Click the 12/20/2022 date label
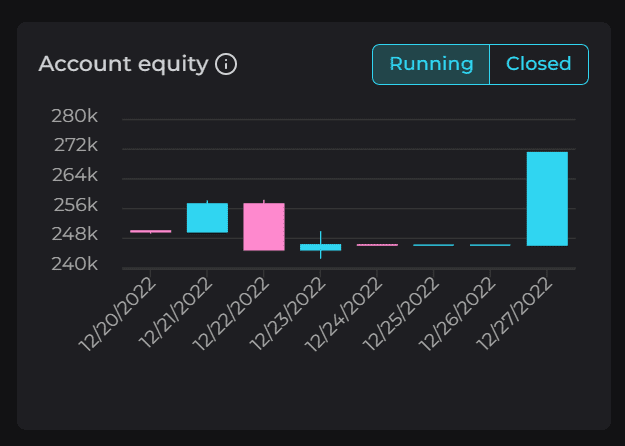 coord(117,314)
